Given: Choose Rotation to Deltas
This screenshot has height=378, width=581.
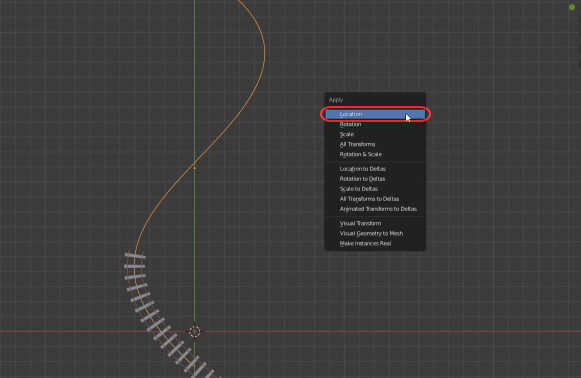Looking at the screenshot, I should (375, 179).
